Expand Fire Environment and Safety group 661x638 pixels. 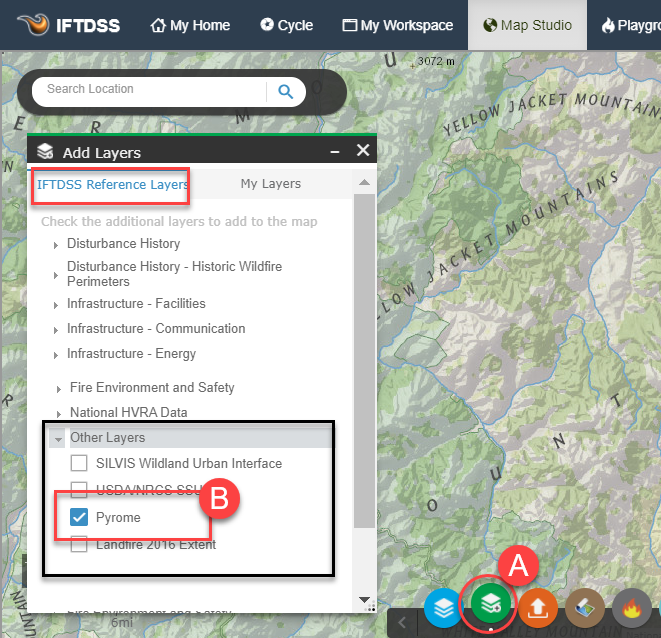(59, 389)
